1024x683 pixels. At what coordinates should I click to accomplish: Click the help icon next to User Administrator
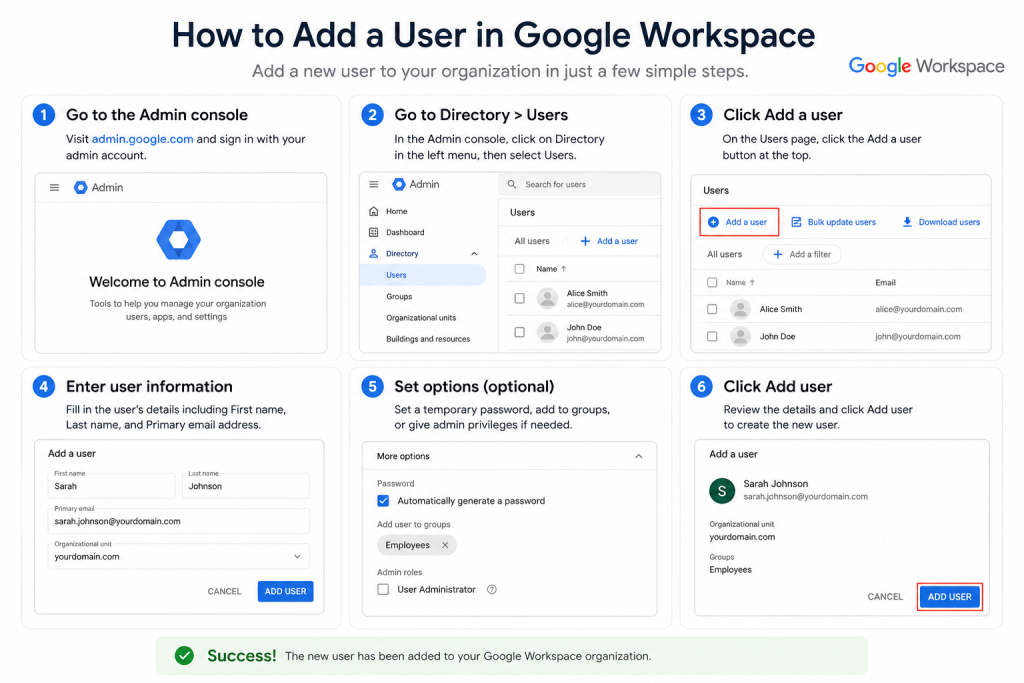(492, 589)
